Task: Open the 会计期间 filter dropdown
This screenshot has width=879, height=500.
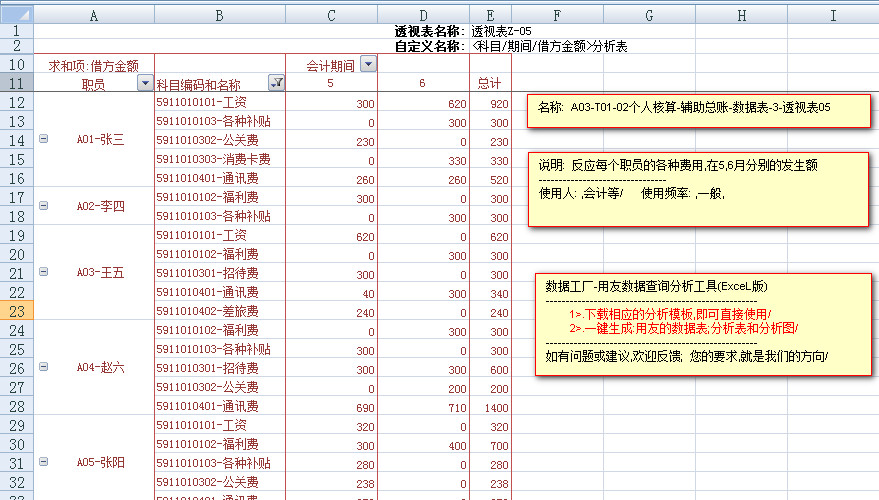Action: 368,65
